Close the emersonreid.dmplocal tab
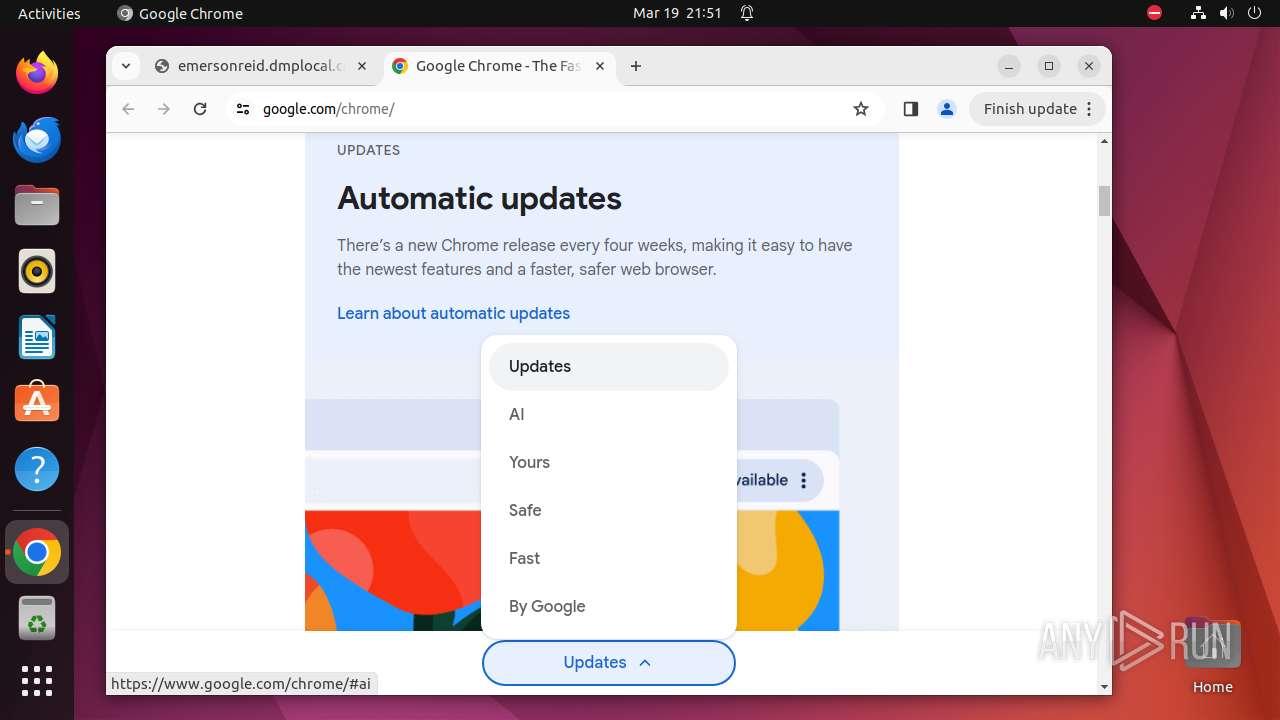1280x720 pixels. 362,66
